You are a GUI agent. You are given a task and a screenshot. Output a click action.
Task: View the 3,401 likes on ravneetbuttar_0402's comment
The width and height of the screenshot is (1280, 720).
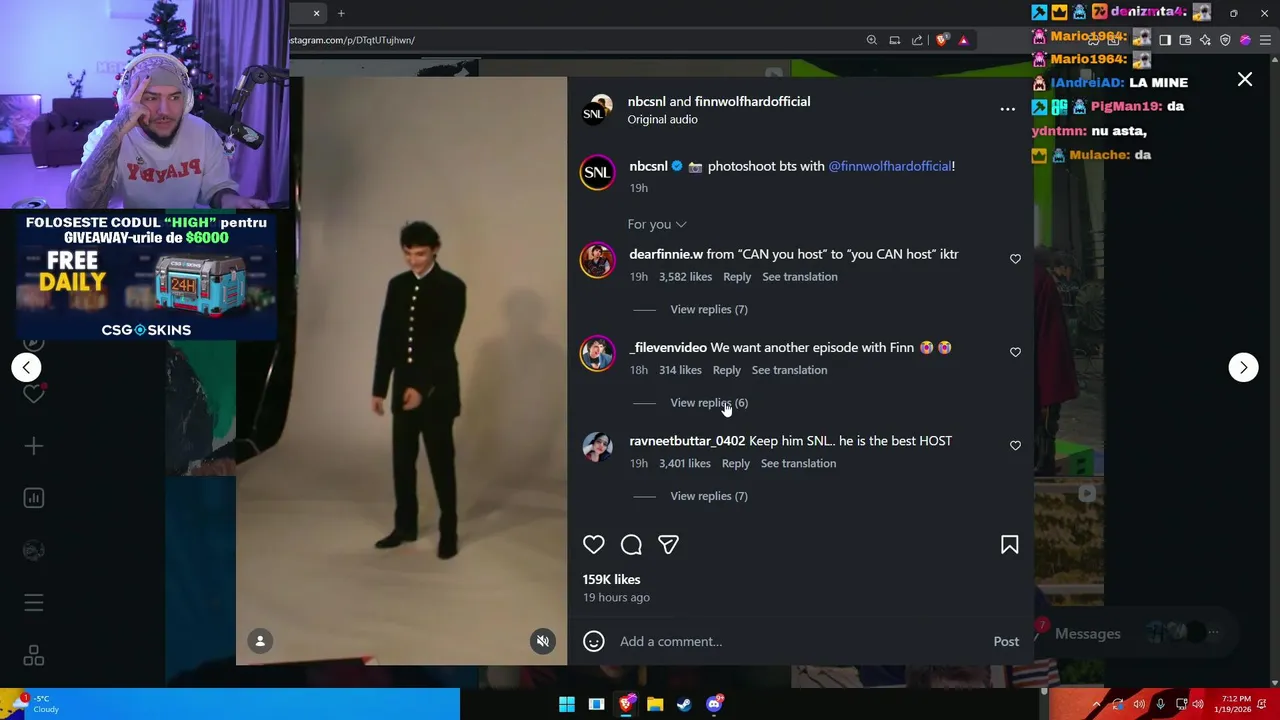click(685, 463)
